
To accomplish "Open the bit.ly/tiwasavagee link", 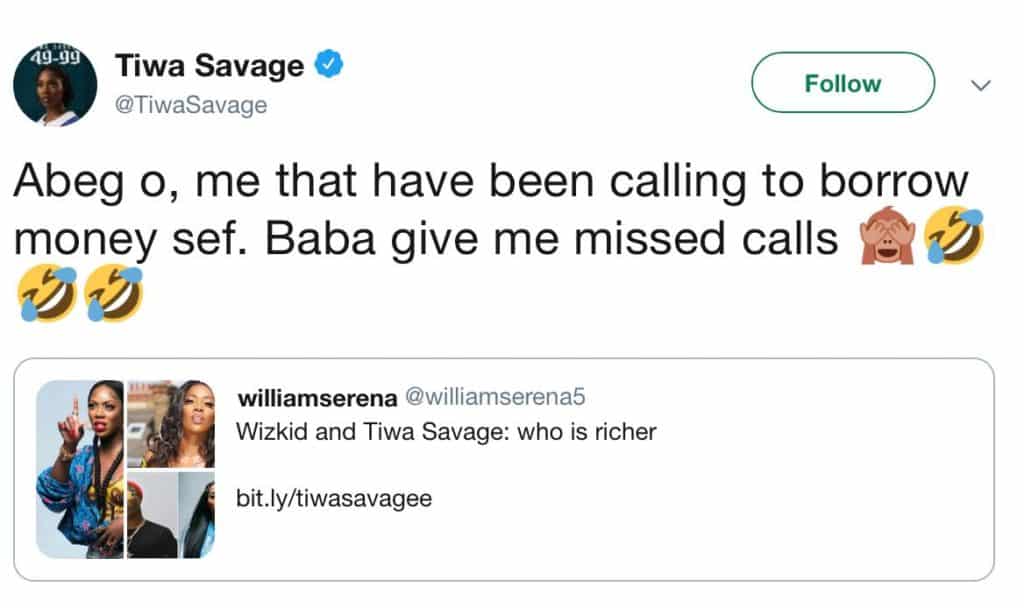I will point(334,498).
